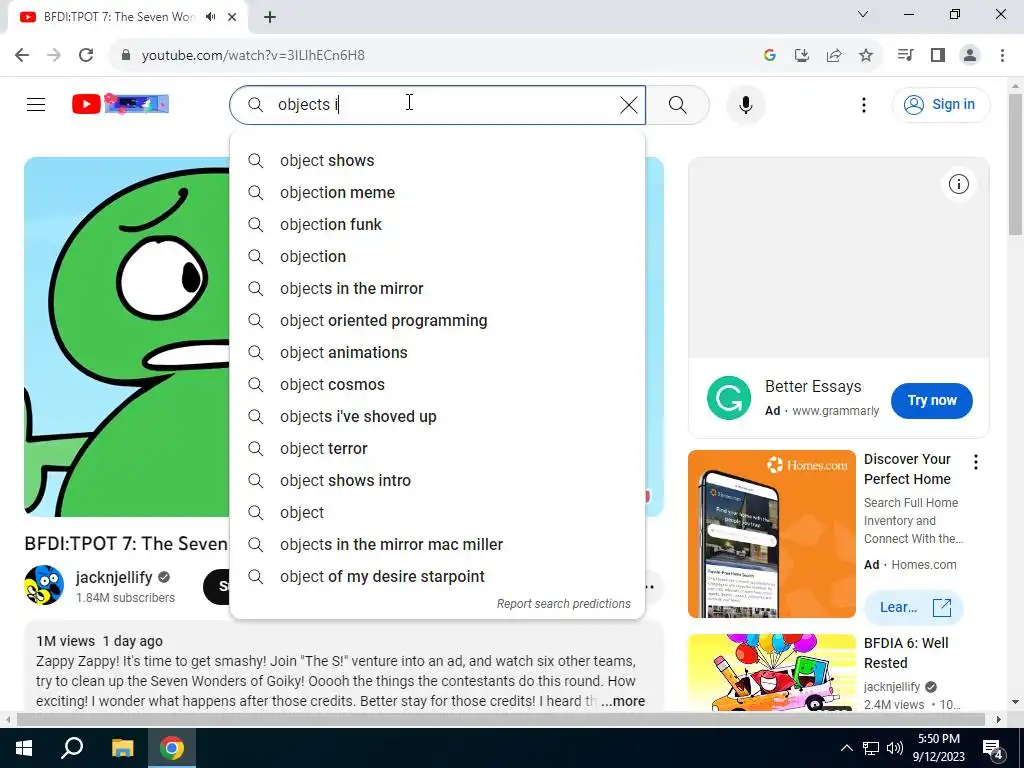Click the horizontal scrollbar at bottom
The height and width of the screenshot is (768, 1024).
point(501,719)
